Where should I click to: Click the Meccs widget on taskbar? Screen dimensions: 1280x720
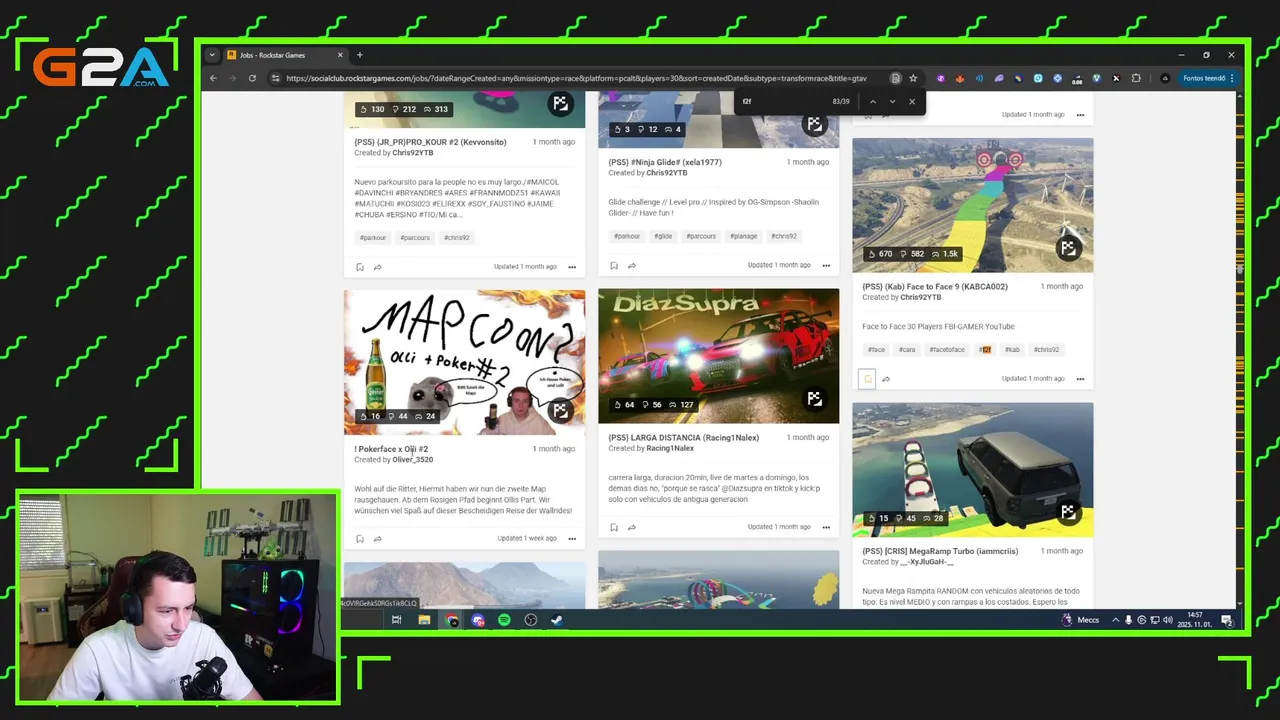click(1080, 620)
